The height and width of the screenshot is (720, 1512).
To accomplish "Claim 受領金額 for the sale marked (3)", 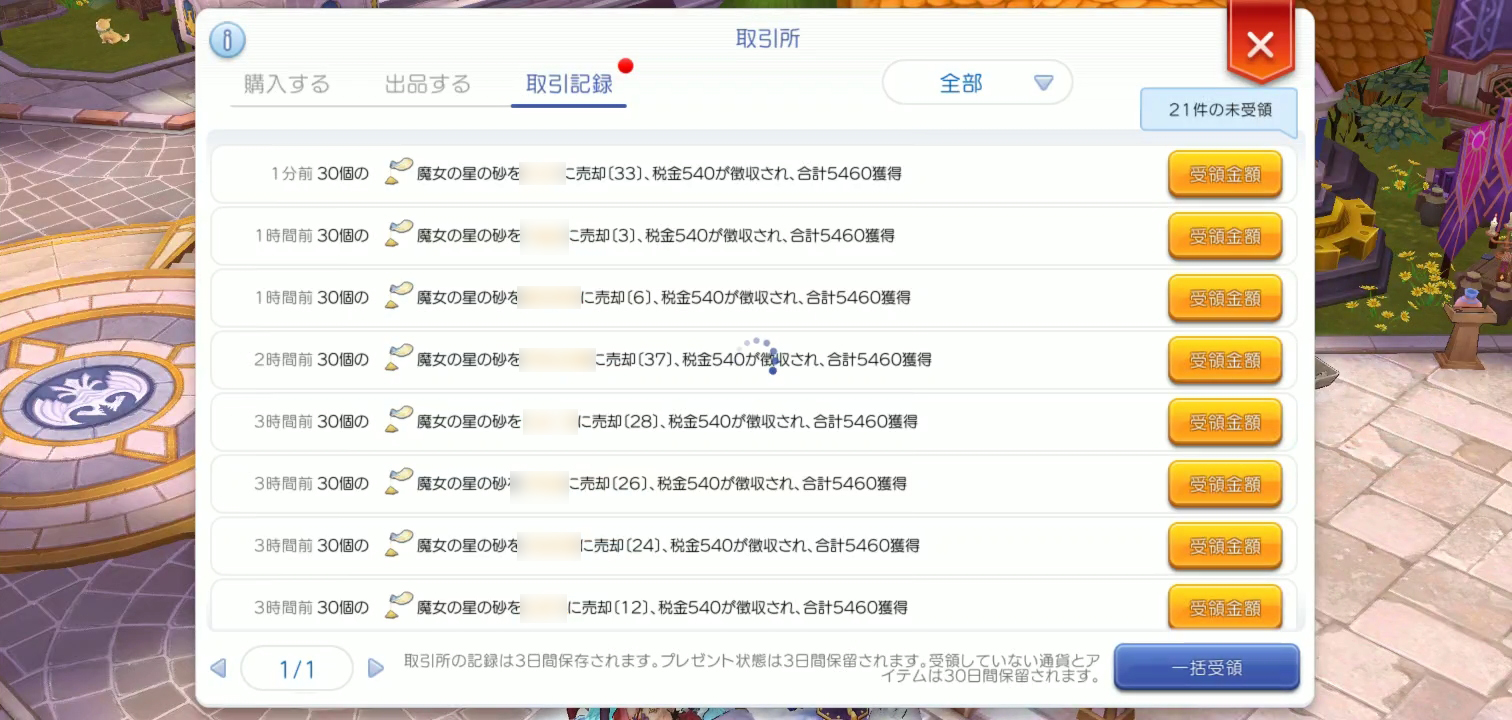I will coord(1225,236).
